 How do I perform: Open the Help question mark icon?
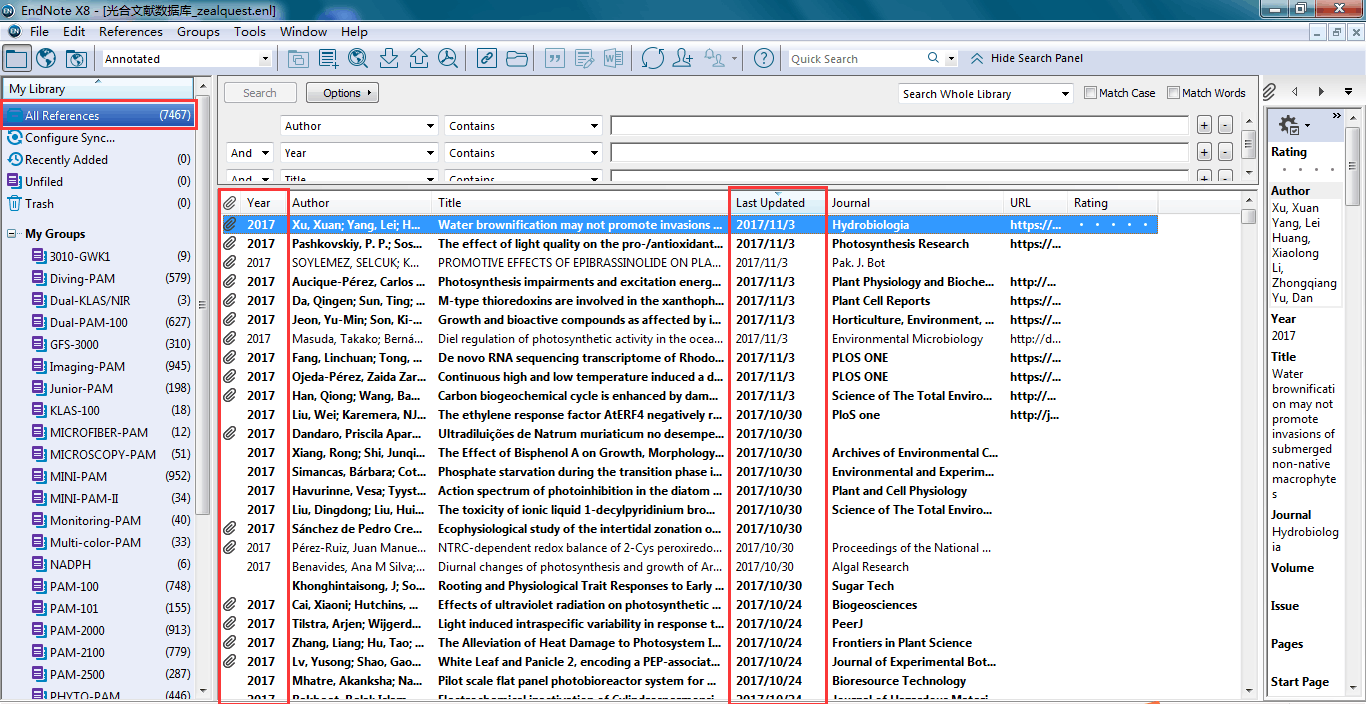[763, 58]
